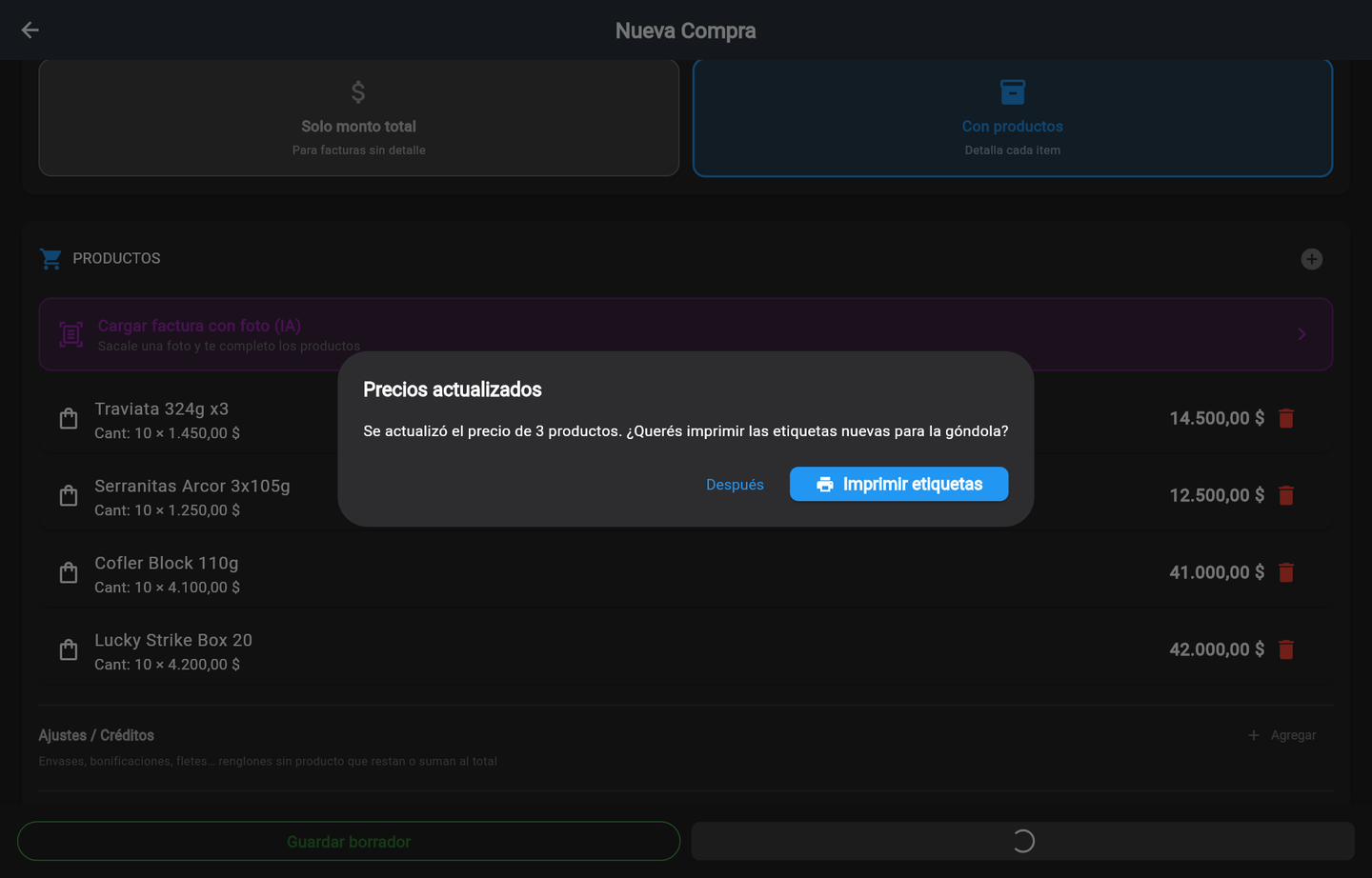The height and width of the screenshot is (878, 1372).
Task: Select the 14.500,00 $ total amount
Action: [x=1217, y=418]
